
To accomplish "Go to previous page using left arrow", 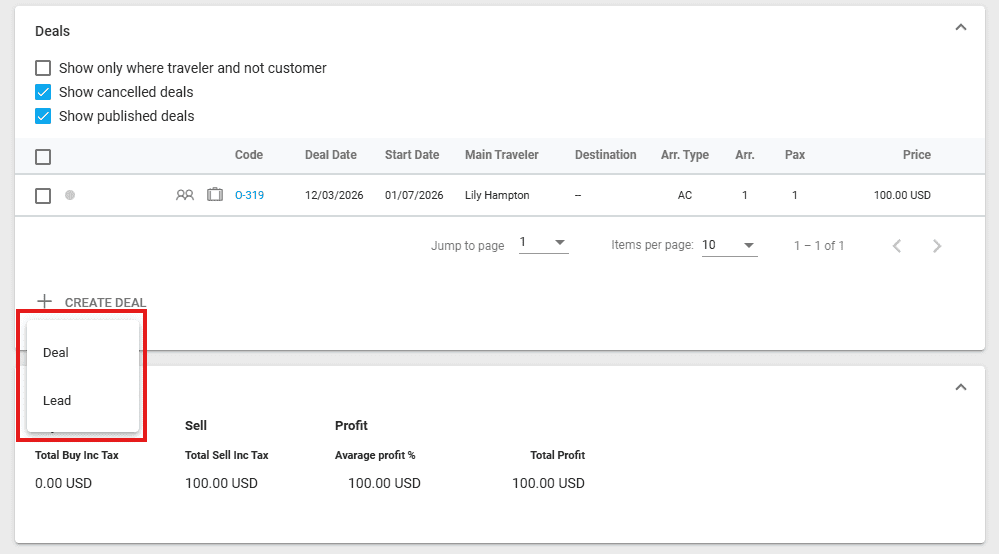I will click(x=897, y=246).
